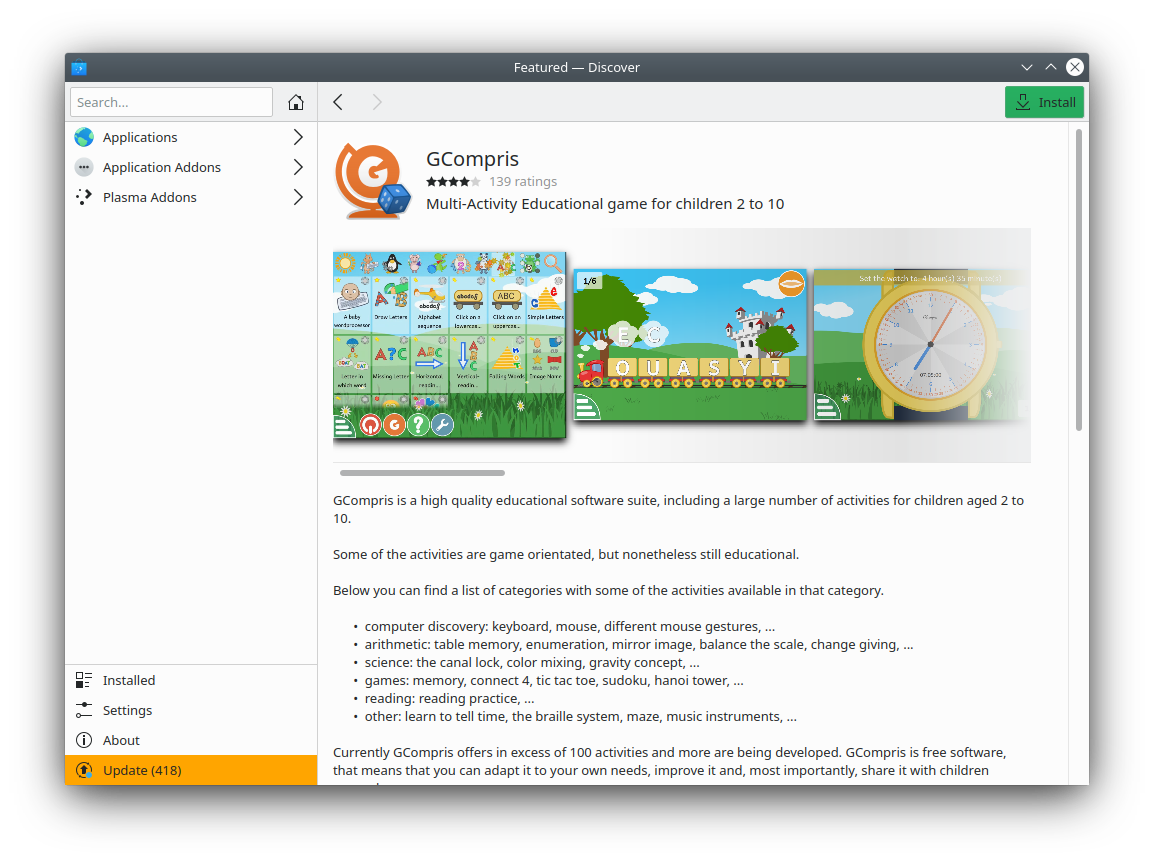Click the Multi-Activity Educational game subtitle
The width and height of the screenshot is (1154, 862).
point(605,204)
